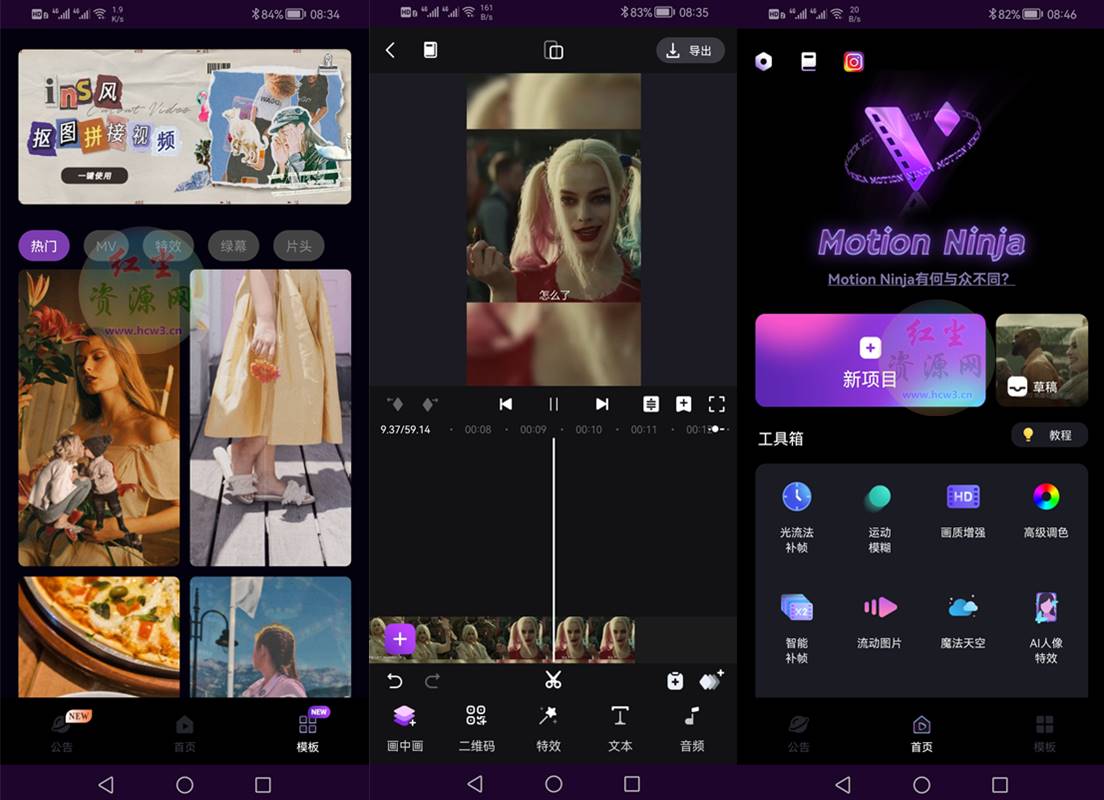
Task: Open the woman with flowers template
Action: (99, 418)
